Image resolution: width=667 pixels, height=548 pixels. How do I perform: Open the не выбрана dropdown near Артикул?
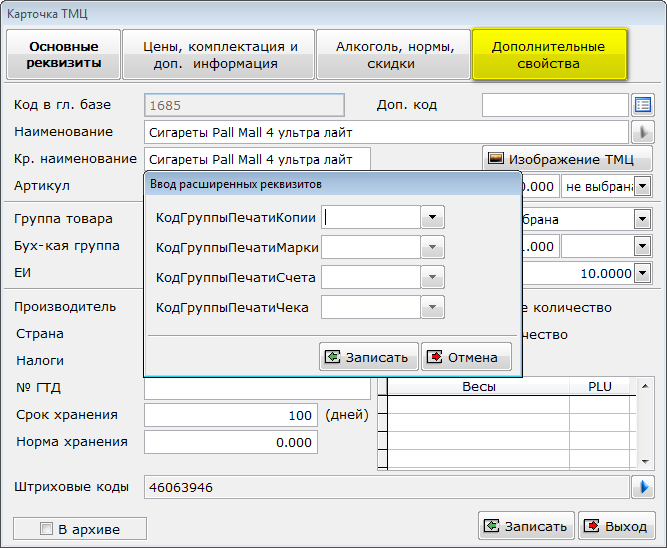coord(642,186)
